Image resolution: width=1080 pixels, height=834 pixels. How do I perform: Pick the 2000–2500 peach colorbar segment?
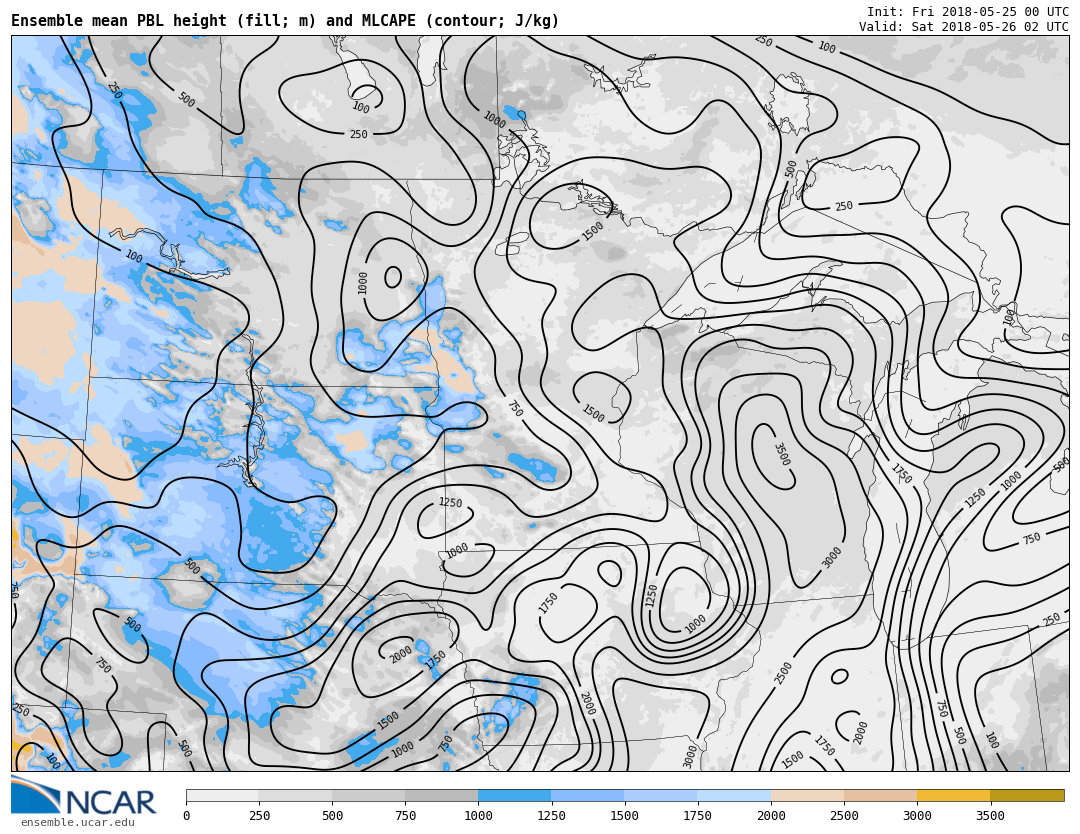click(x=807, y=796)
